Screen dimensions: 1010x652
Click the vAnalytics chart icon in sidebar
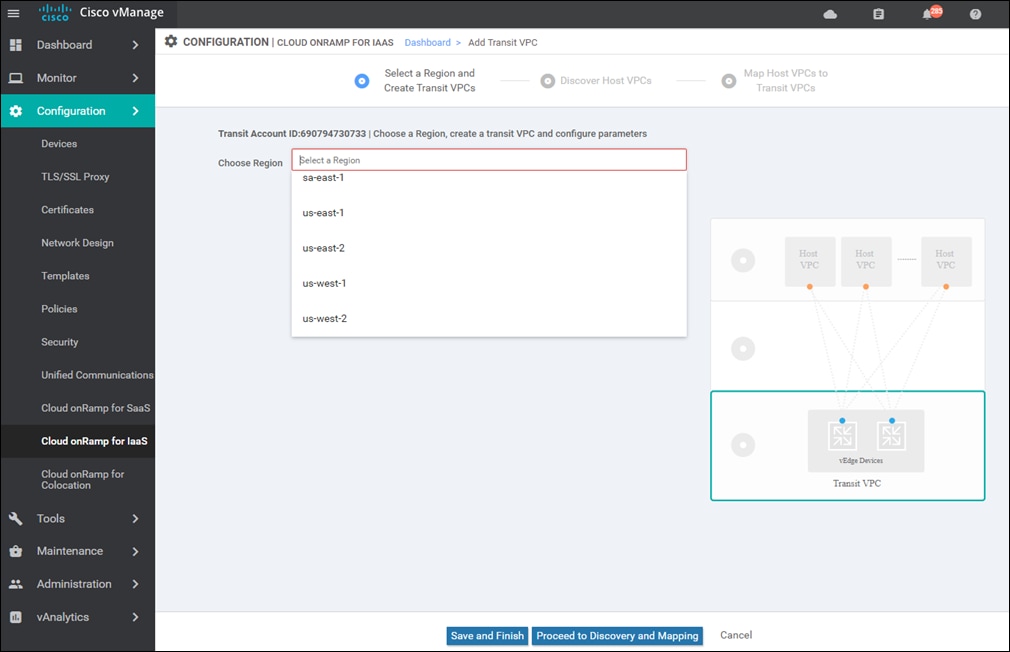[x=15, y=617]
